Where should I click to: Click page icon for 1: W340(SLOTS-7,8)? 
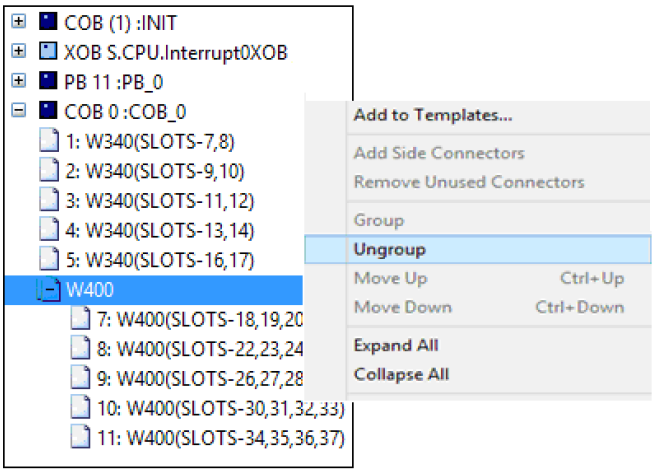coord(49,141)
